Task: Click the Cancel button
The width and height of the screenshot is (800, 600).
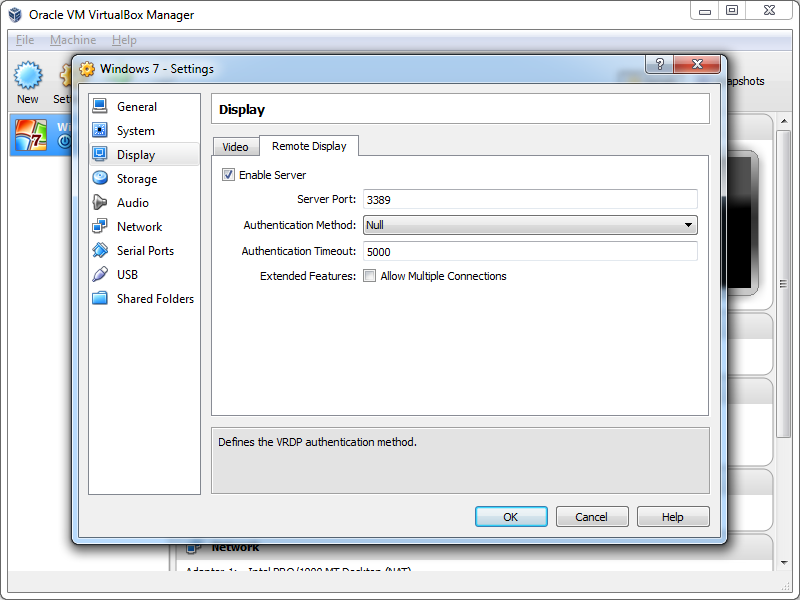Action: [591, 517]
